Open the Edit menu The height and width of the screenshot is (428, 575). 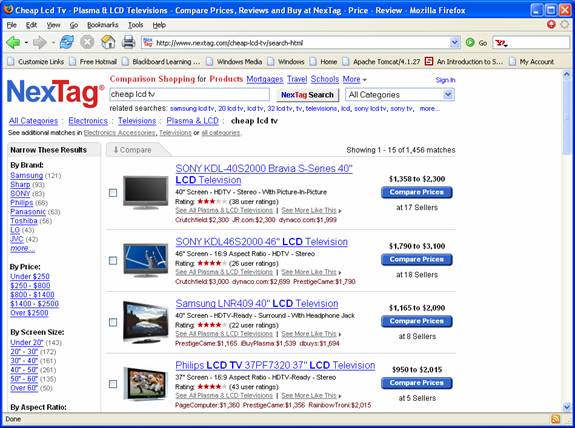pyautogui.click(x=31, y=25)
